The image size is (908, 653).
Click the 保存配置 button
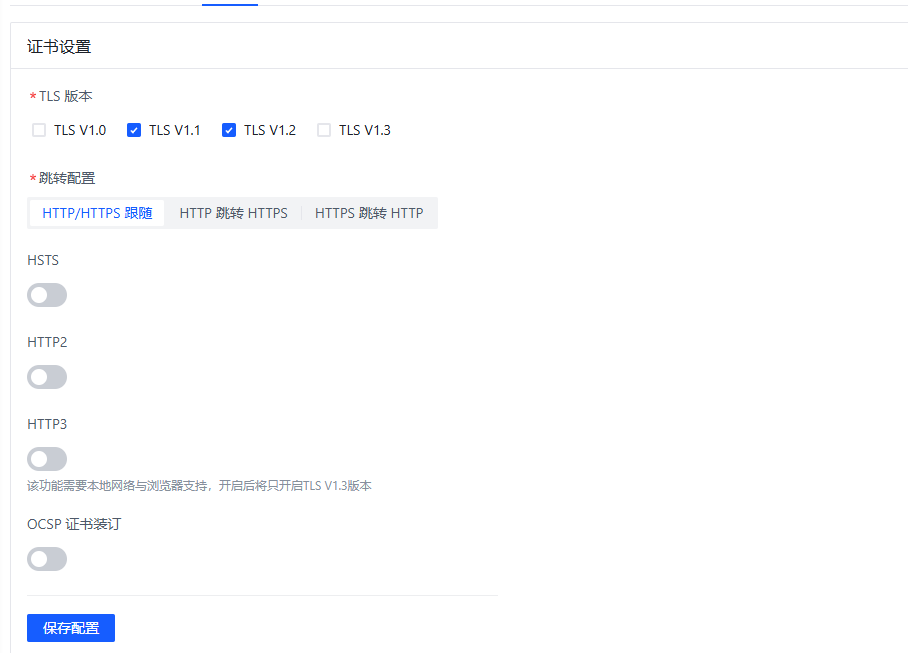coord(71,628)
